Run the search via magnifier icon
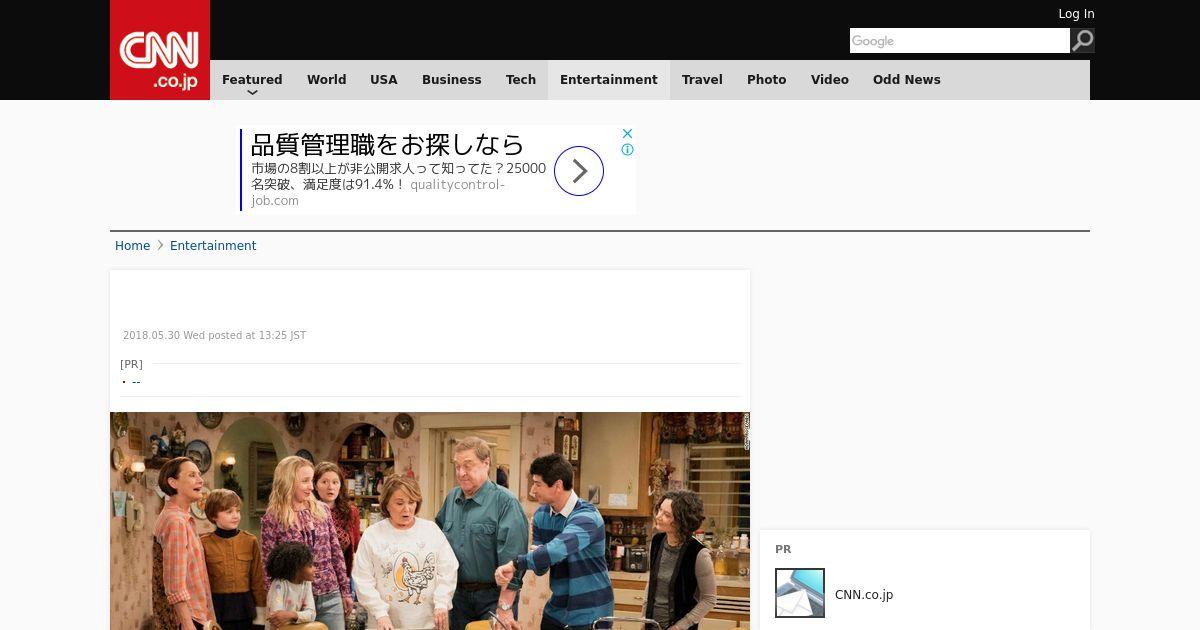 tap(1082, 40)
